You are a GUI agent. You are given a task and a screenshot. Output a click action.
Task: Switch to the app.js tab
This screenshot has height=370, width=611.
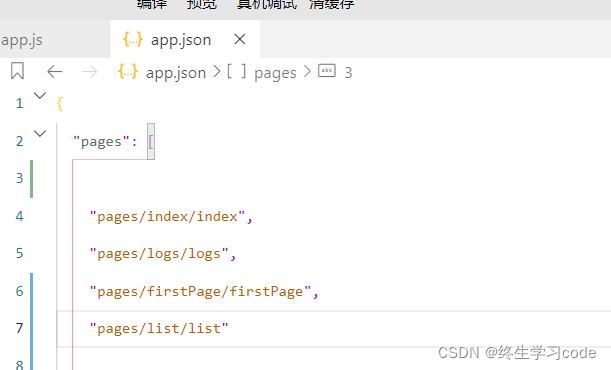click(22, 40)
